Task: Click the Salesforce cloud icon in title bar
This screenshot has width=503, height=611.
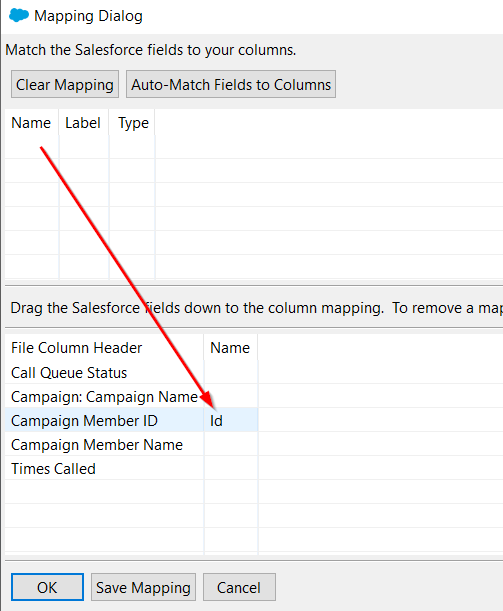Action: (x=19, y=16)
